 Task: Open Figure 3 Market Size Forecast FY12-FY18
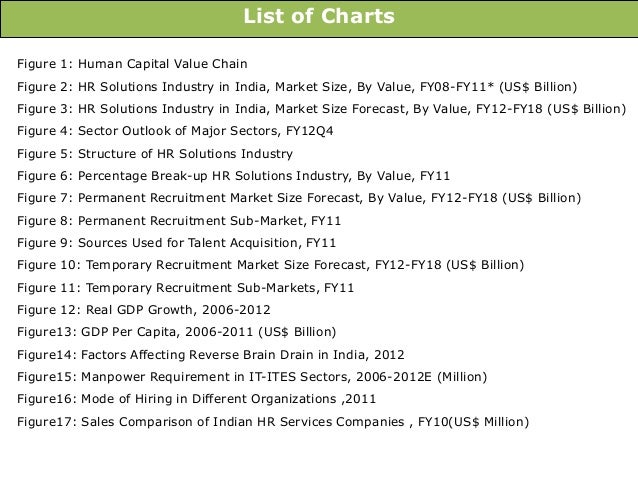[321, 109]
